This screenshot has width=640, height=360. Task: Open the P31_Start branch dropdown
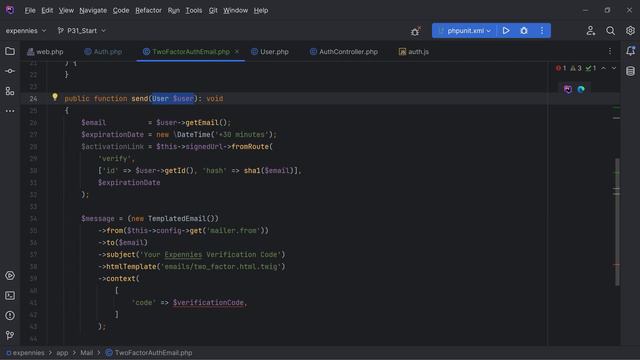point(82,31)
